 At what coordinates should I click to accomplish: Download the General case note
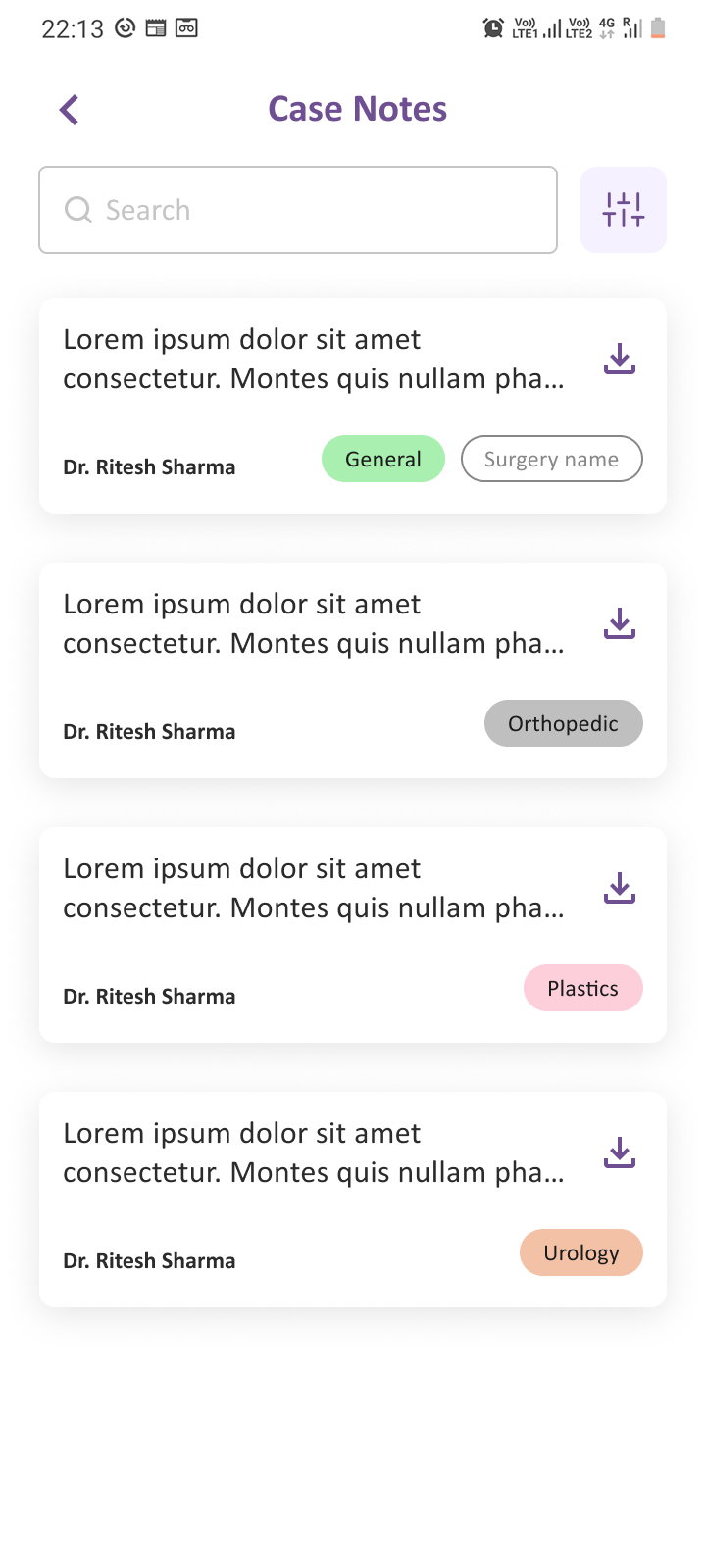(x=620, y=359)
